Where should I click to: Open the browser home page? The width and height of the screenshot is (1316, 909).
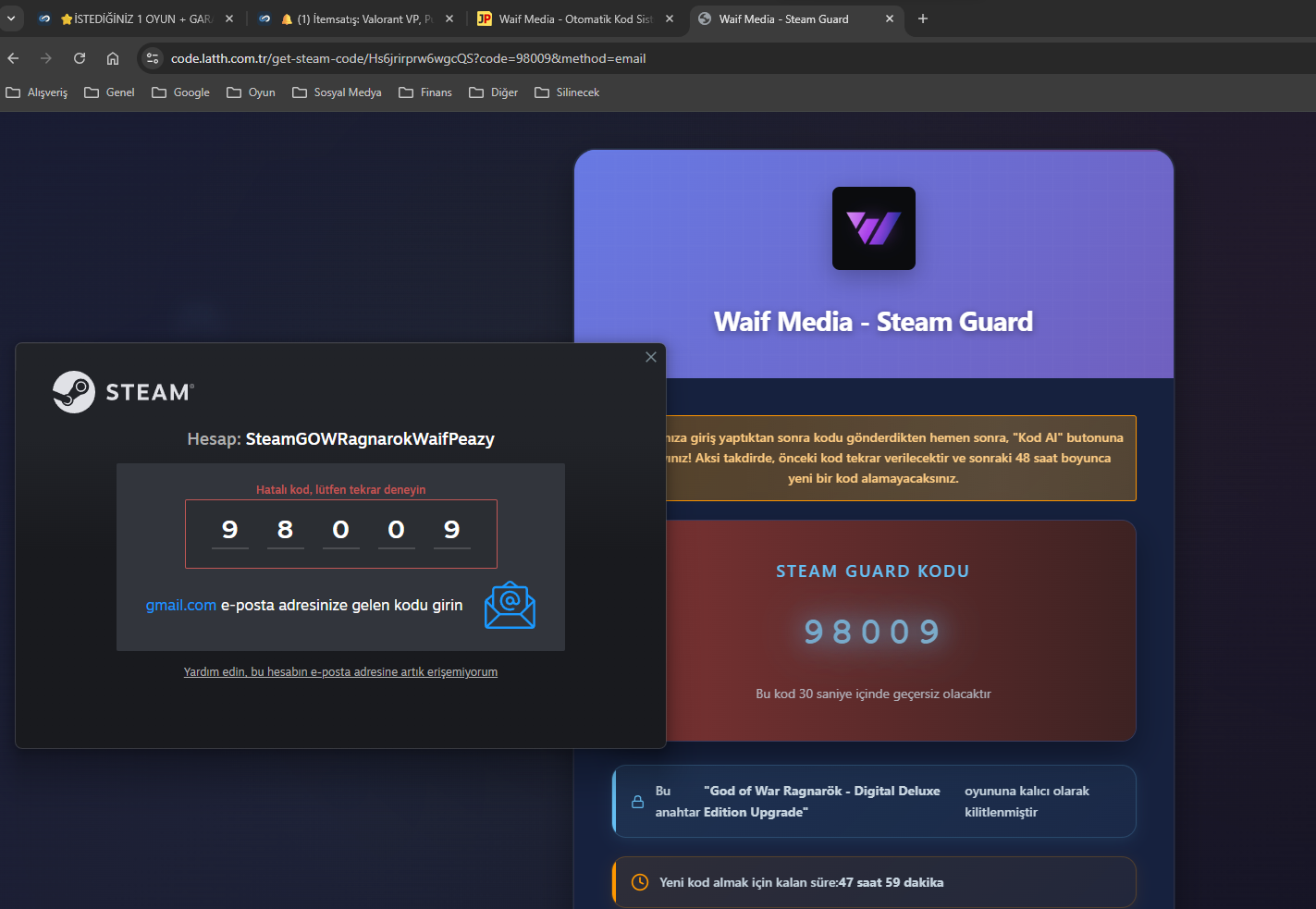tap(113, 58)
